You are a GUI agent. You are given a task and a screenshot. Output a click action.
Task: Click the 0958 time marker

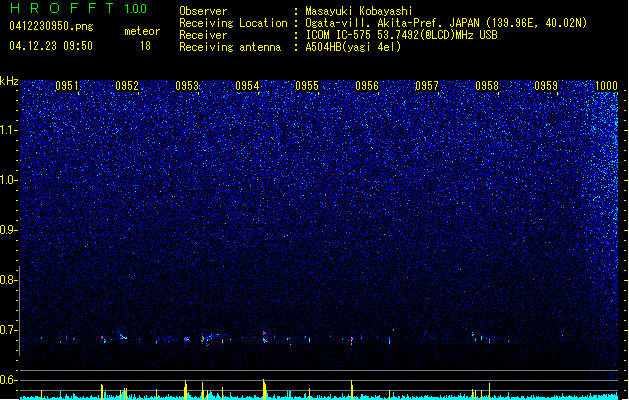point(487,86)
